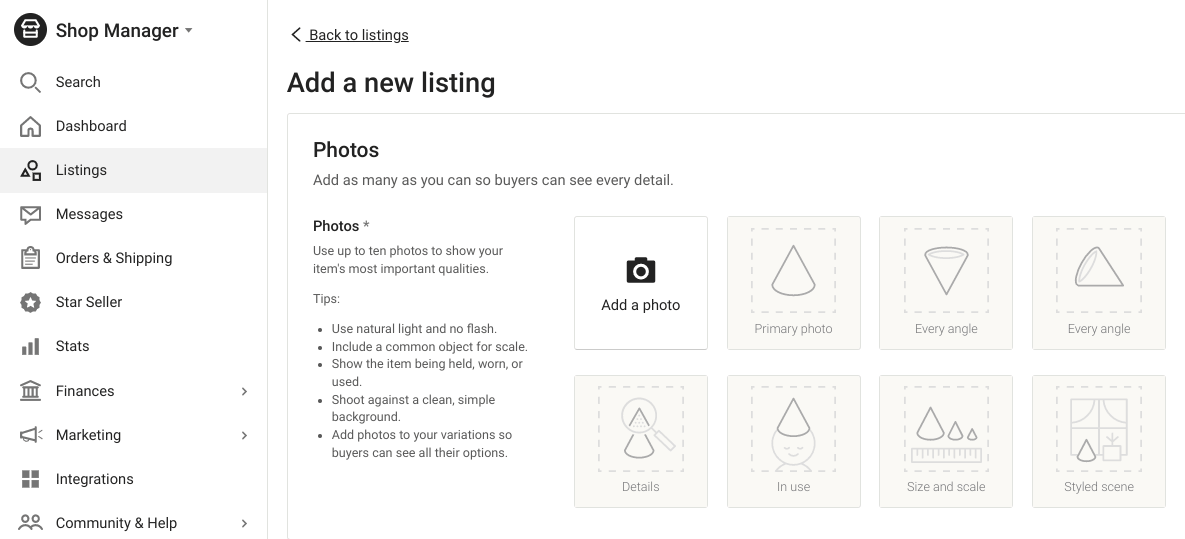Click the Add a photo button

pos(641,283)
